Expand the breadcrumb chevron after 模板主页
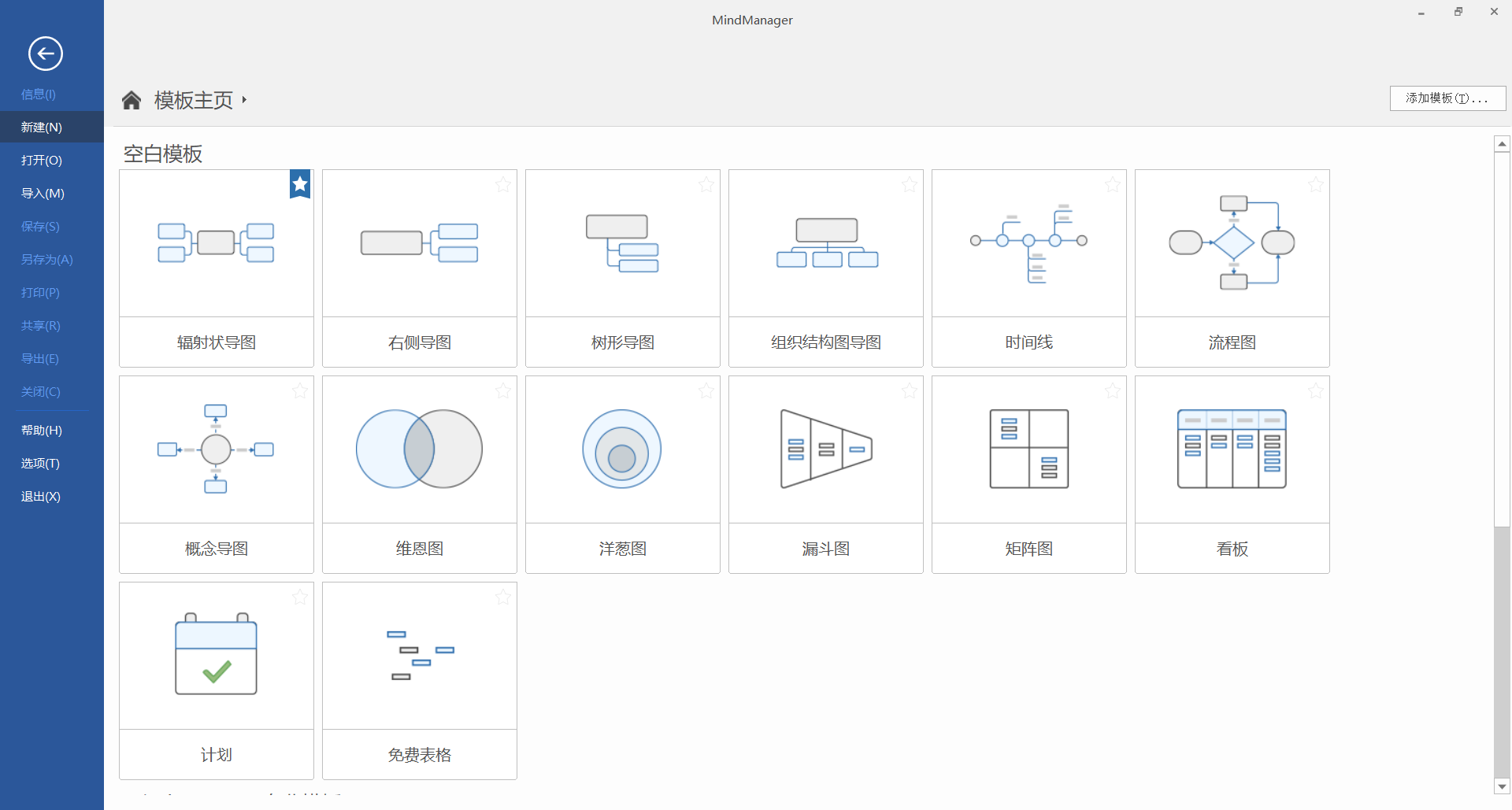Viewport: 1512px width, 810px height. [245, 100]
